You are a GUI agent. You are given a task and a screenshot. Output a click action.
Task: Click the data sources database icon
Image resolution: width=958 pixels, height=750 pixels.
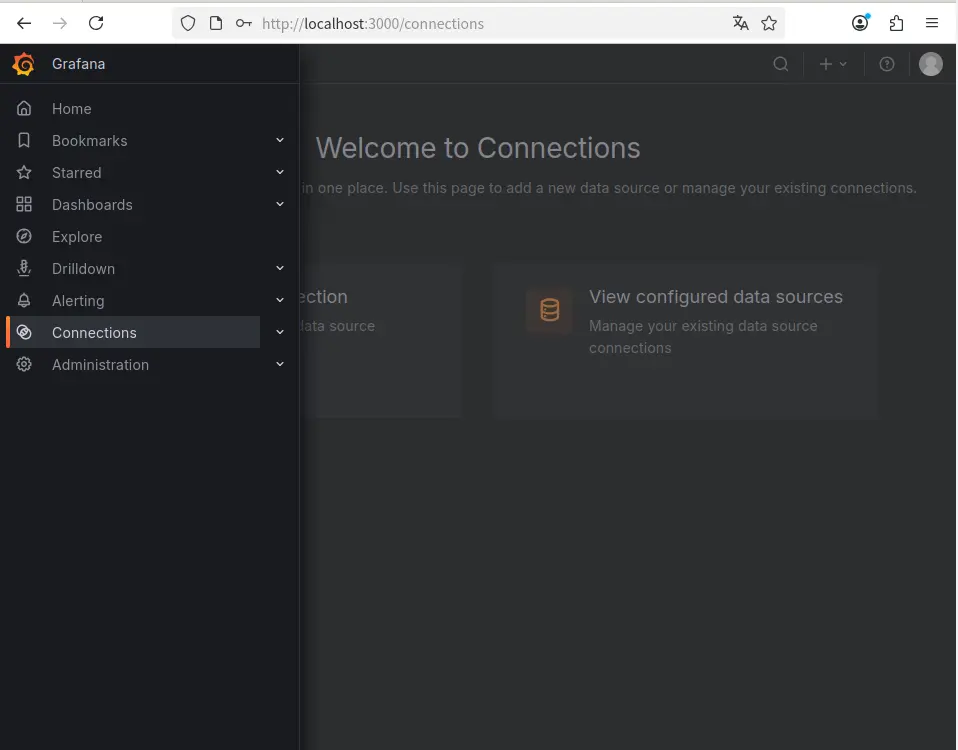[x=549, y=310]
